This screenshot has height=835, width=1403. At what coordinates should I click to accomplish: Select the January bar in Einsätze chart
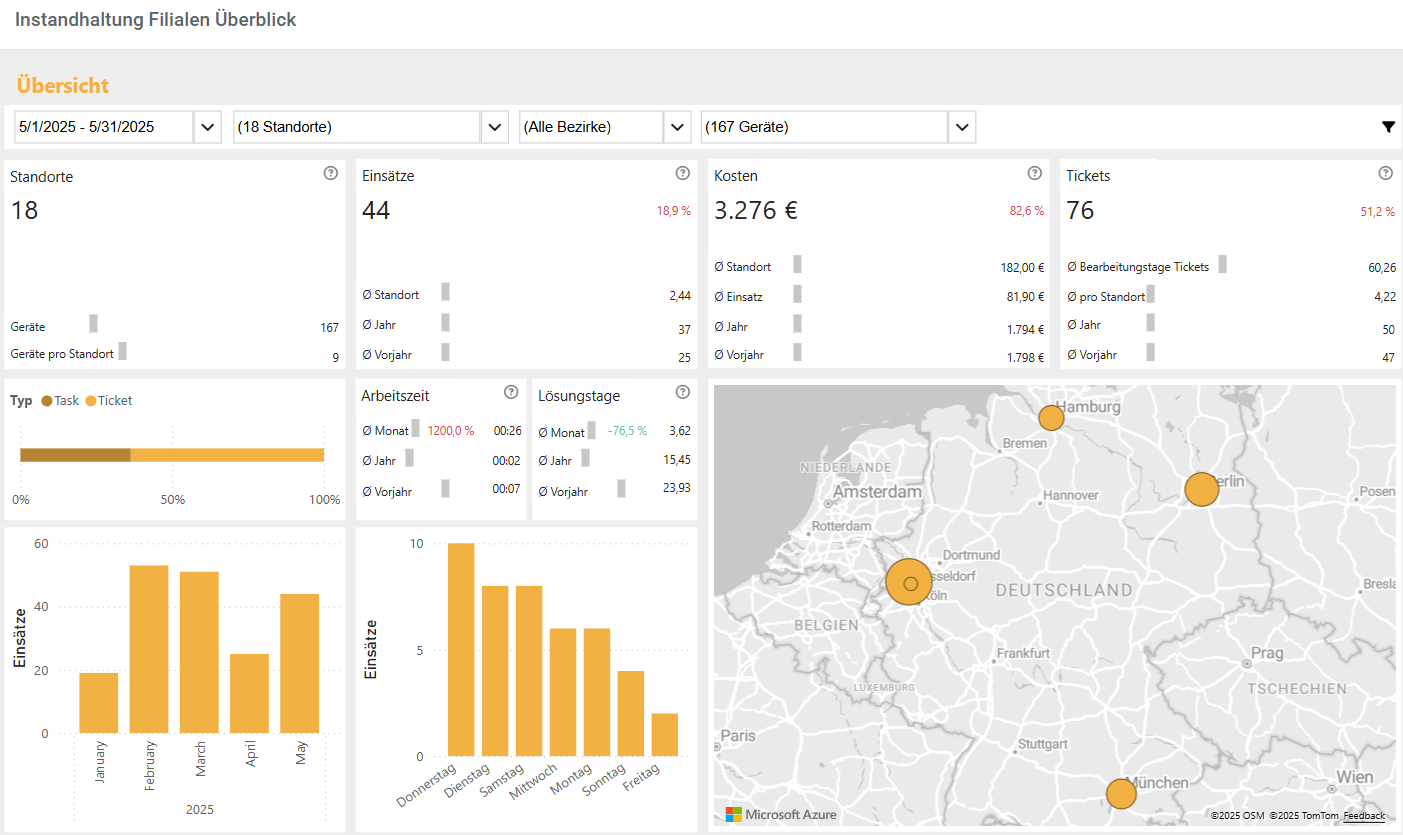point(99,703)
